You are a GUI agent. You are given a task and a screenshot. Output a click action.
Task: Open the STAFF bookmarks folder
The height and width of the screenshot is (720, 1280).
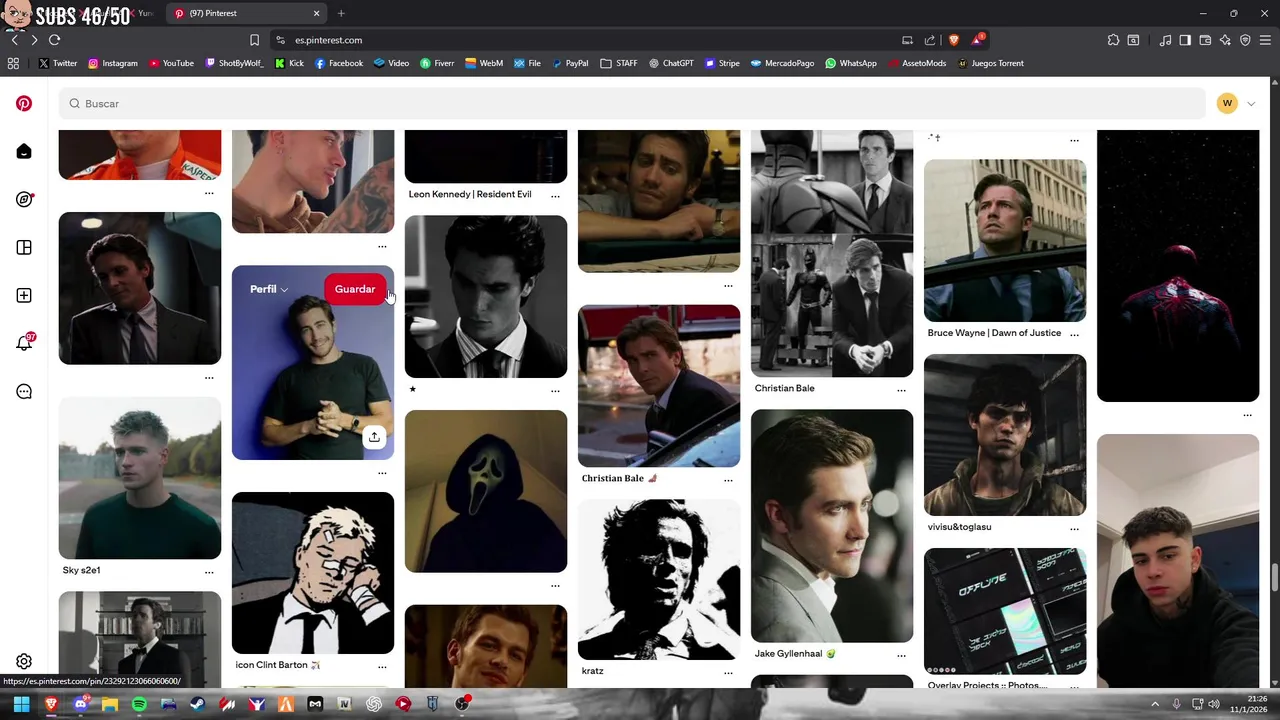pos(619,63)
